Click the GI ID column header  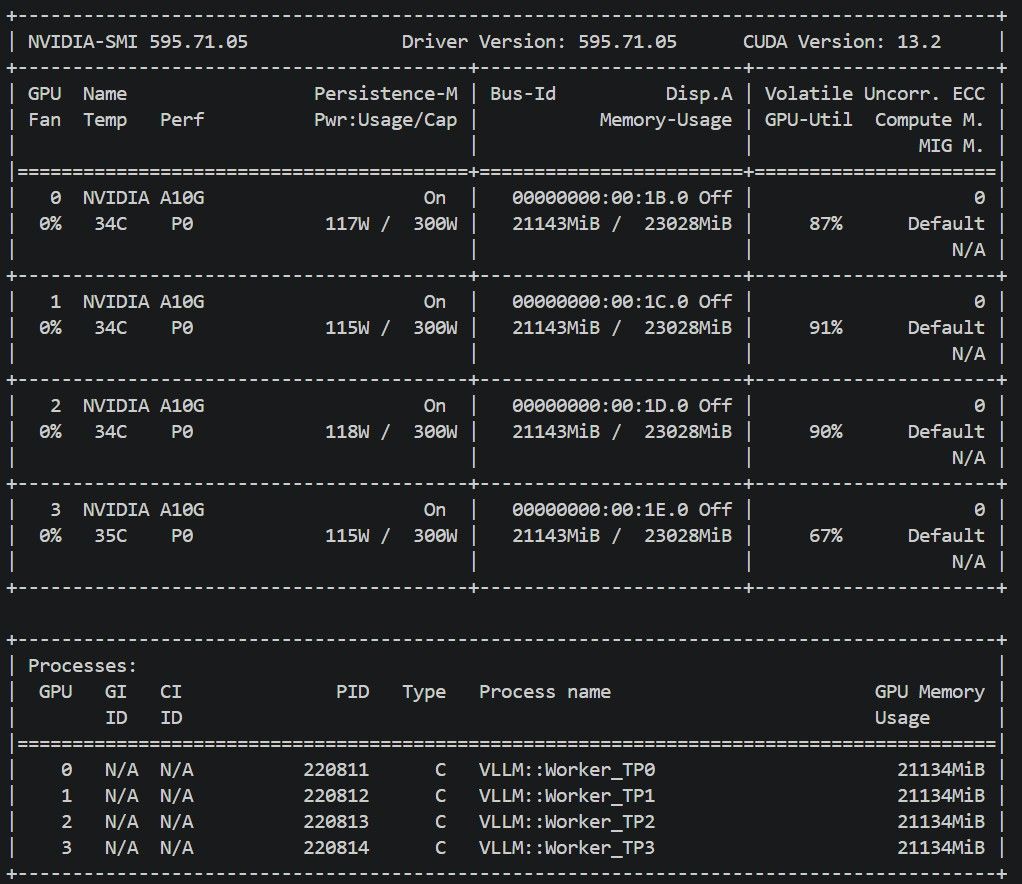pos(116,705)
